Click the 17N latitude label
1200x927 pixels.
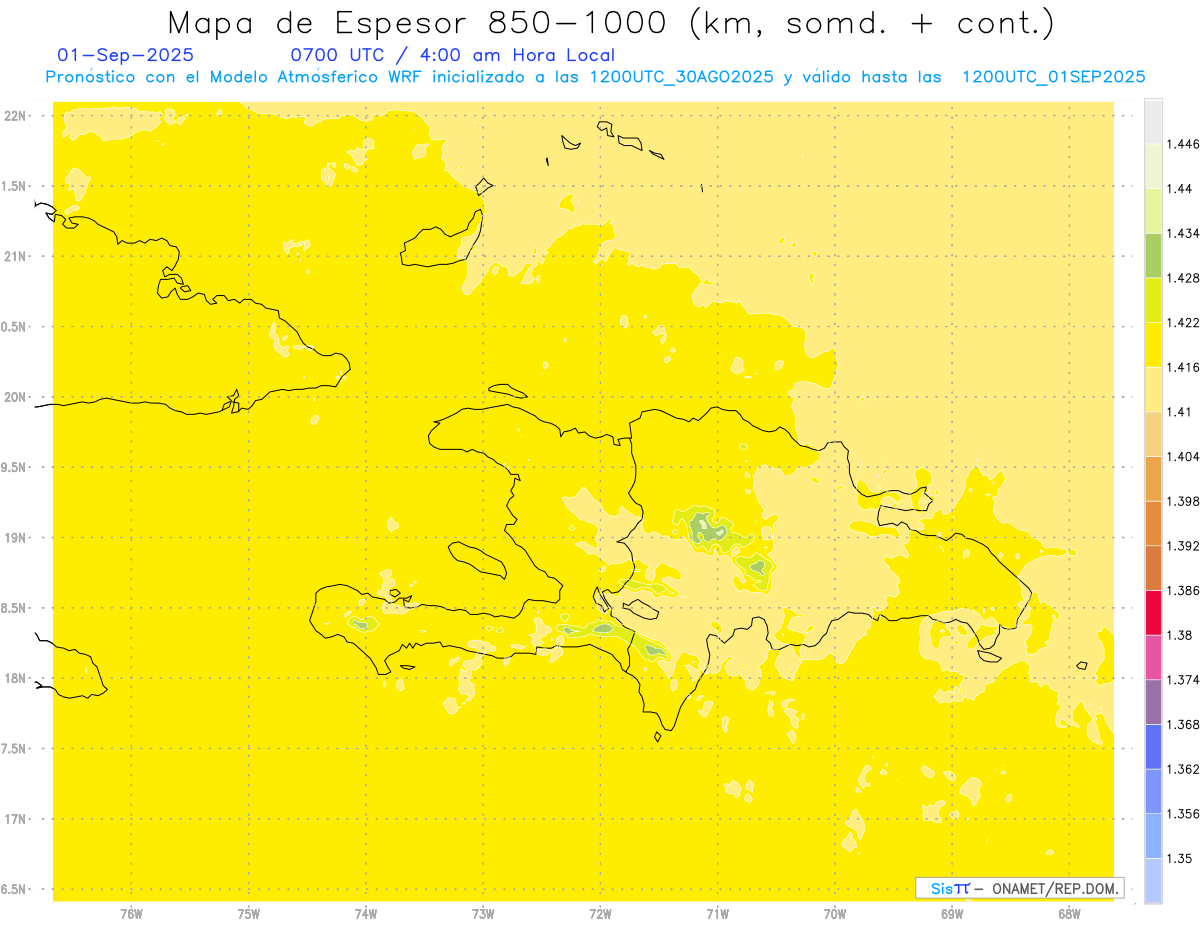pos(16,819)
